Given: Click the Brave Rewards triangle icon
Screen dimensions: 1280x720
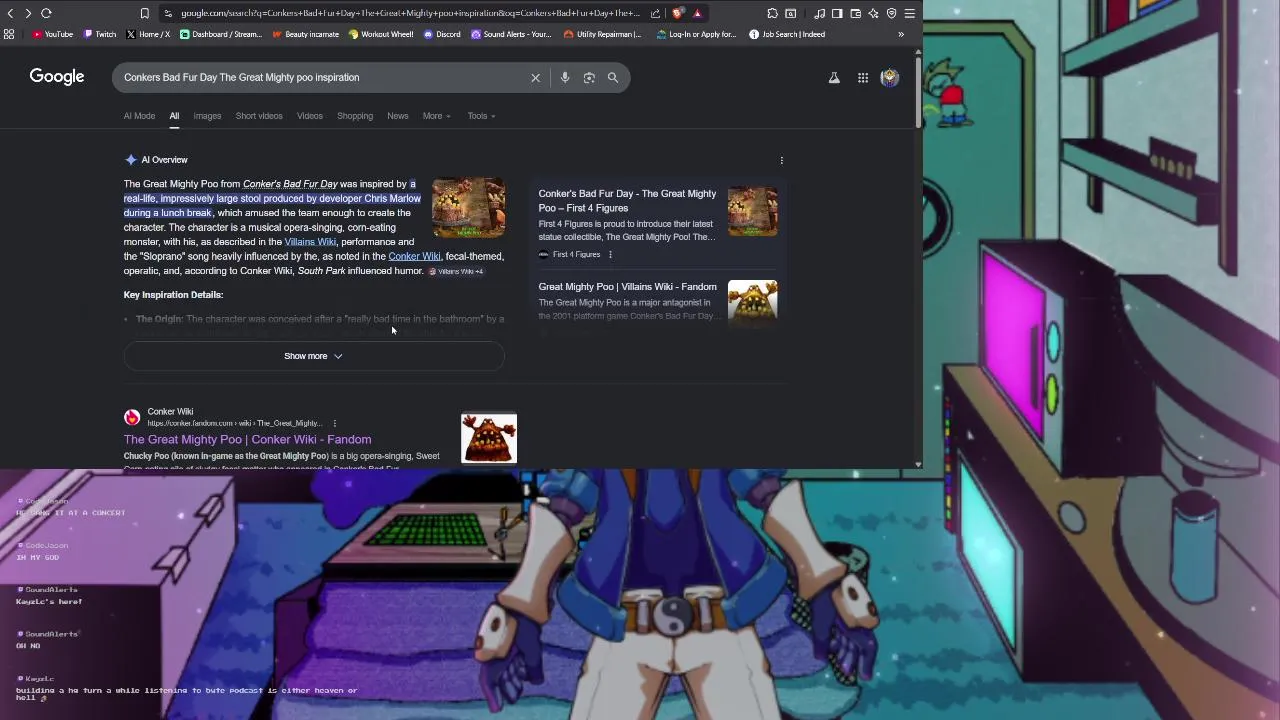Looking at the screenshot, I should 697,13.
